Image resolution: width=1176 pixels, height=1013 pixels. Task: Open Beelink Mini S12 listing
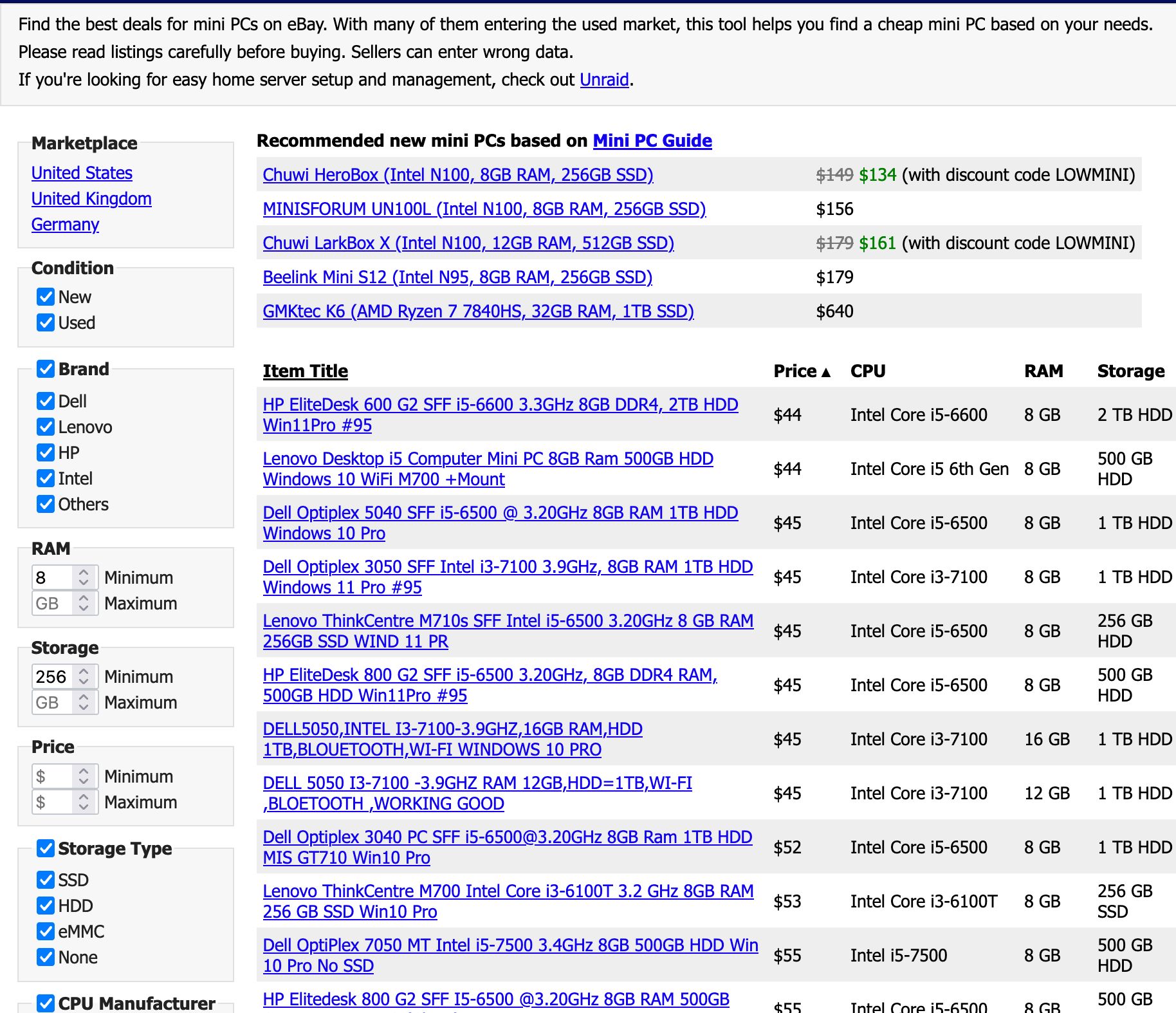tap(457, 277)
